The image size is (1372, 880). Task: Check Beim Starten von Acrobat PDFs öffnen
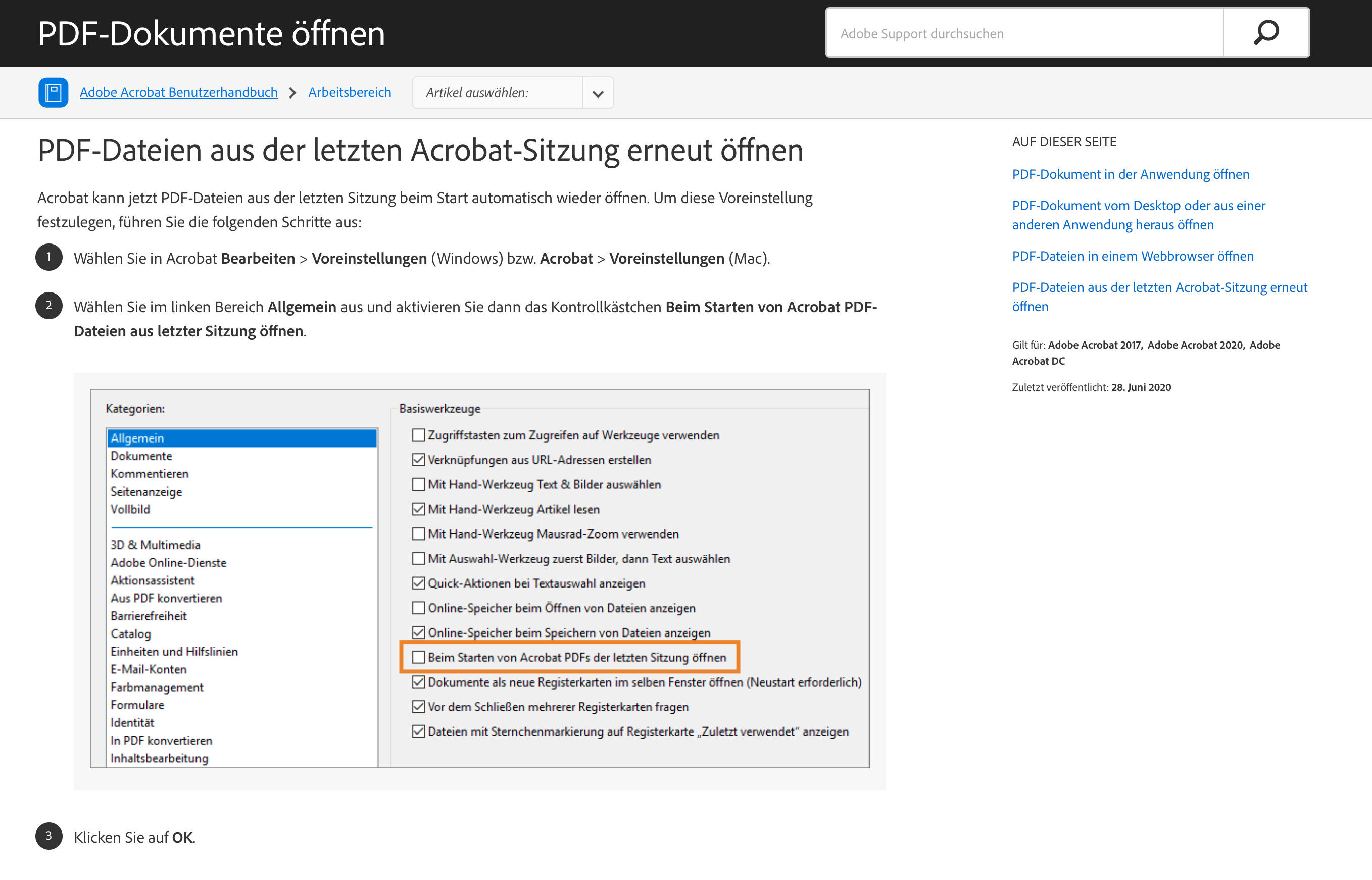pyautogui.click(x=418, y=657)
